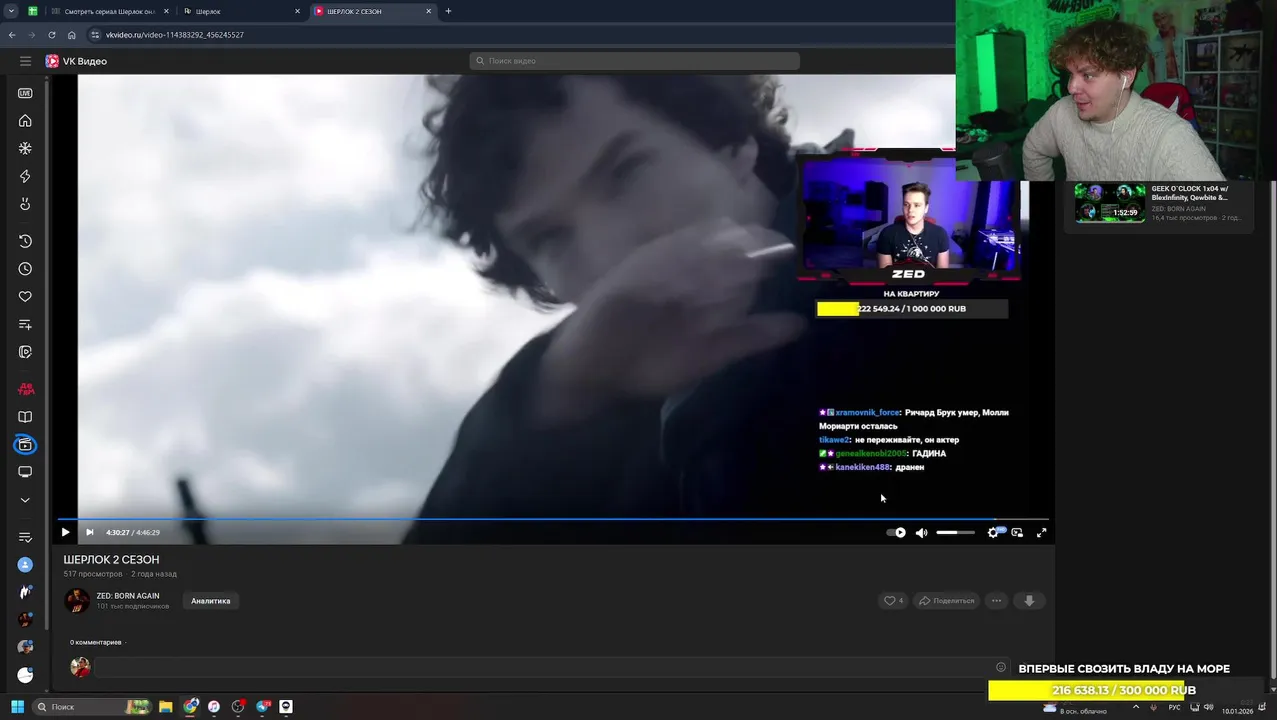Open Telegram from the taskbar
This screenshot has height=720, width=1277.
[263, 707]
